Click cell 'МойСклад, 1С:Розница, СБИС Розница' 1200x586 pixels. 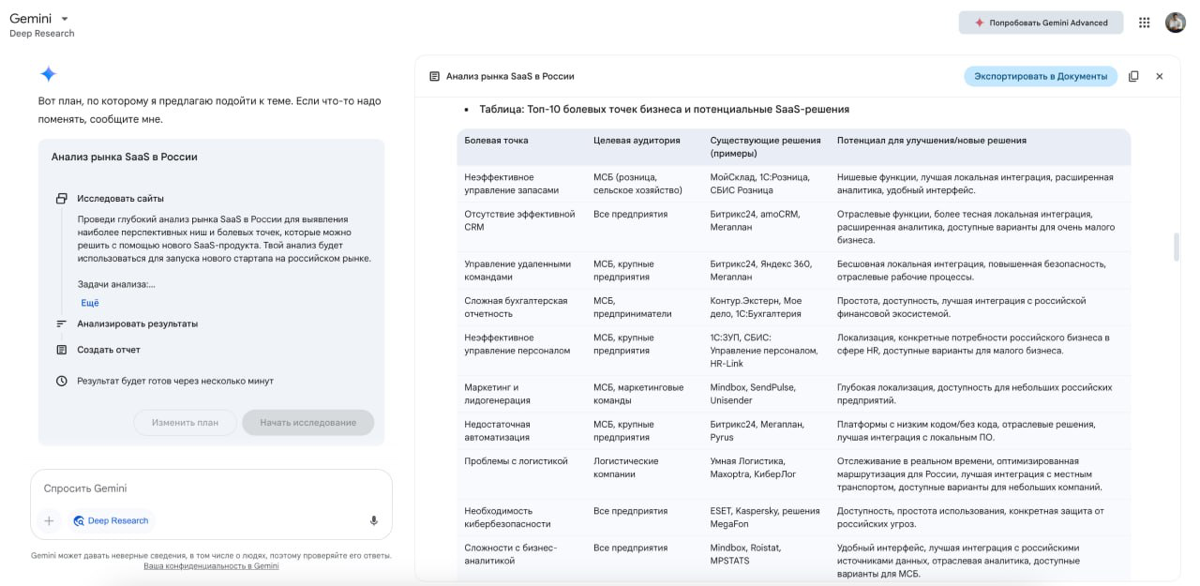pos(760,184)
